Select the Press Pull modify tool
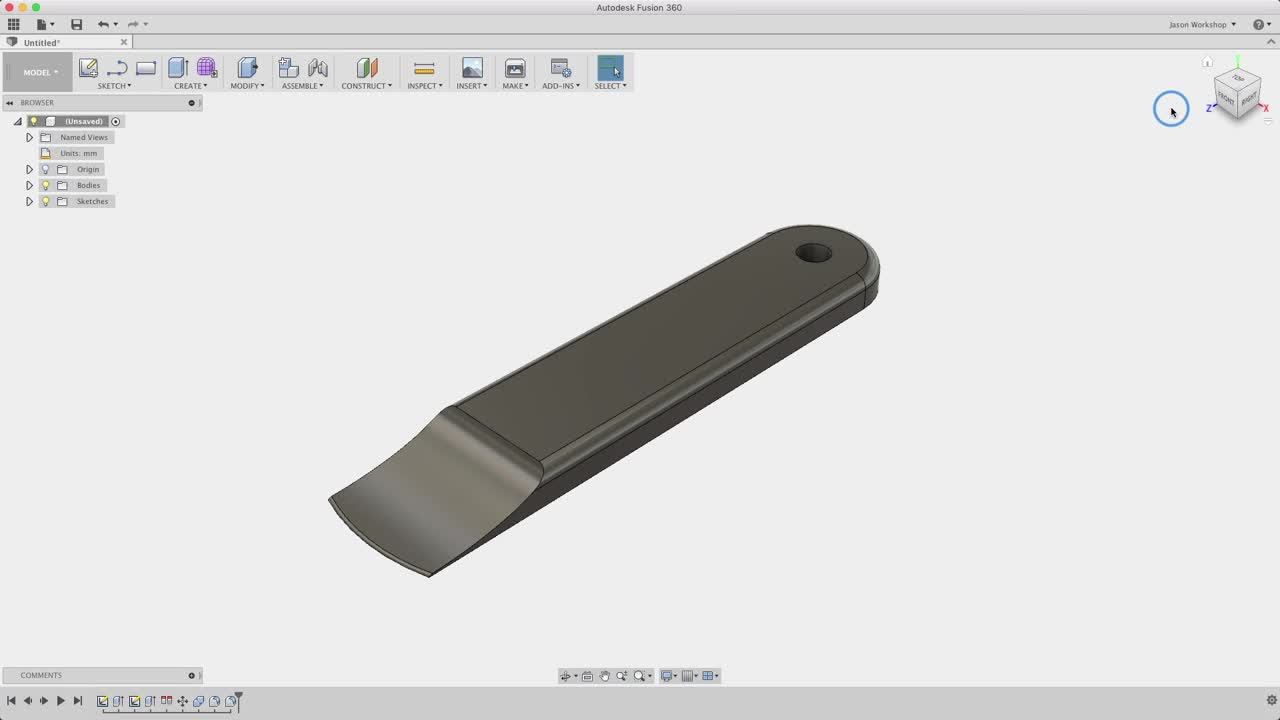 coord(247,68)
